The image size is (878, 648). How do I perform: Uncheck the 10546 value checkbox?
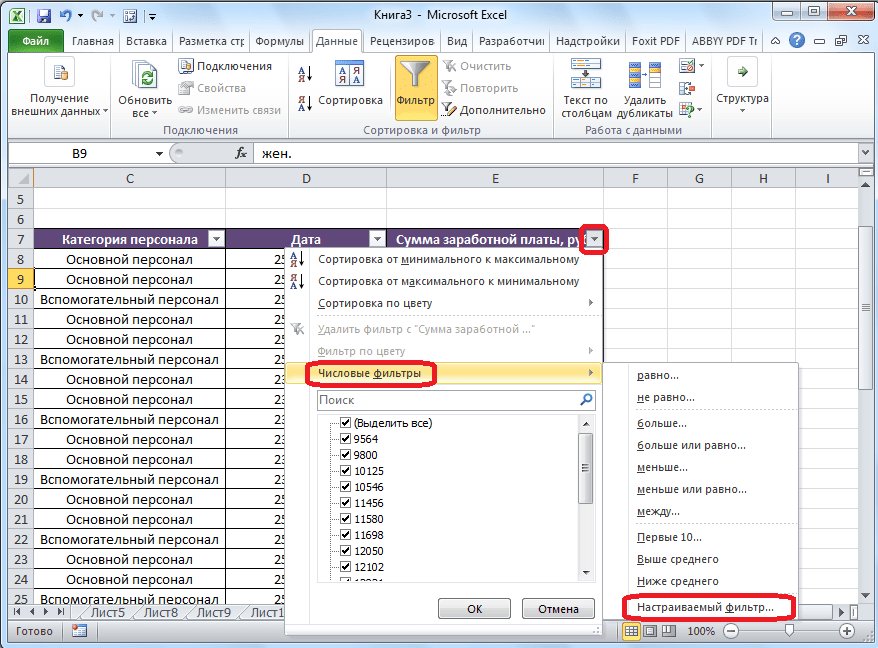tap(345, 487)
